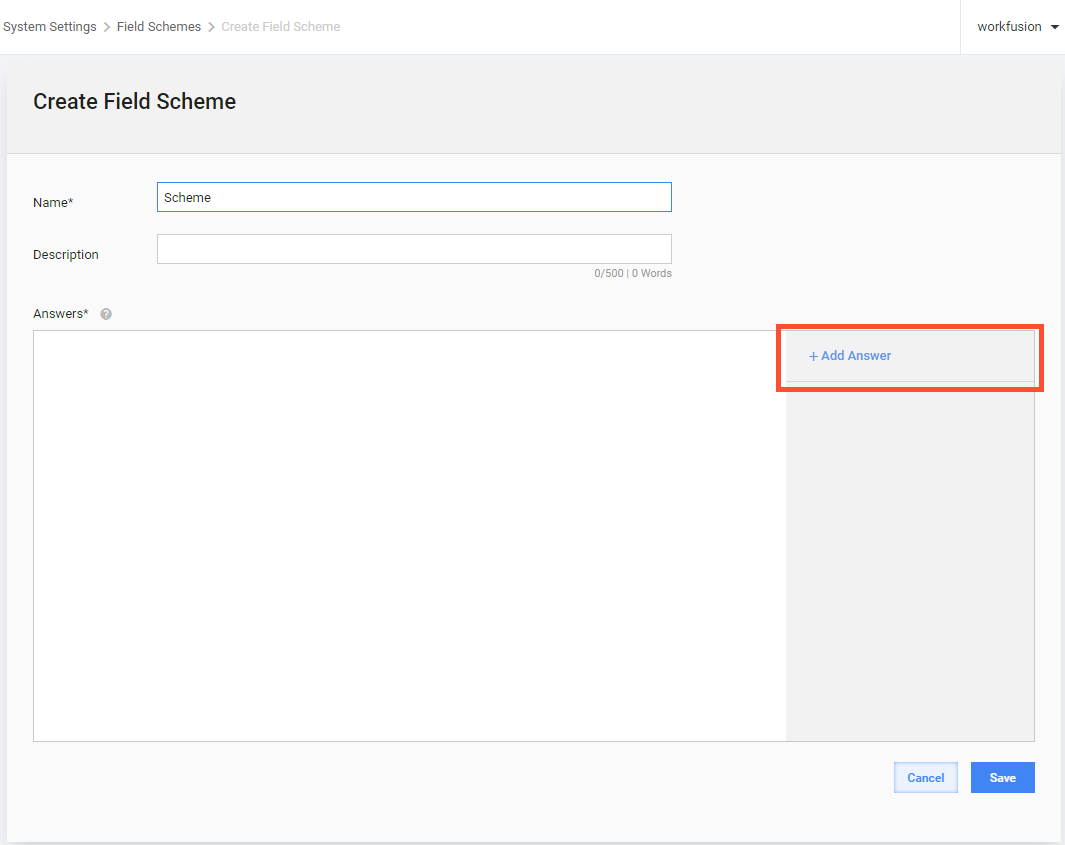The image size is (1065, 845).
Task: Cancel creating the field scheme
Action: click(926, 778)
